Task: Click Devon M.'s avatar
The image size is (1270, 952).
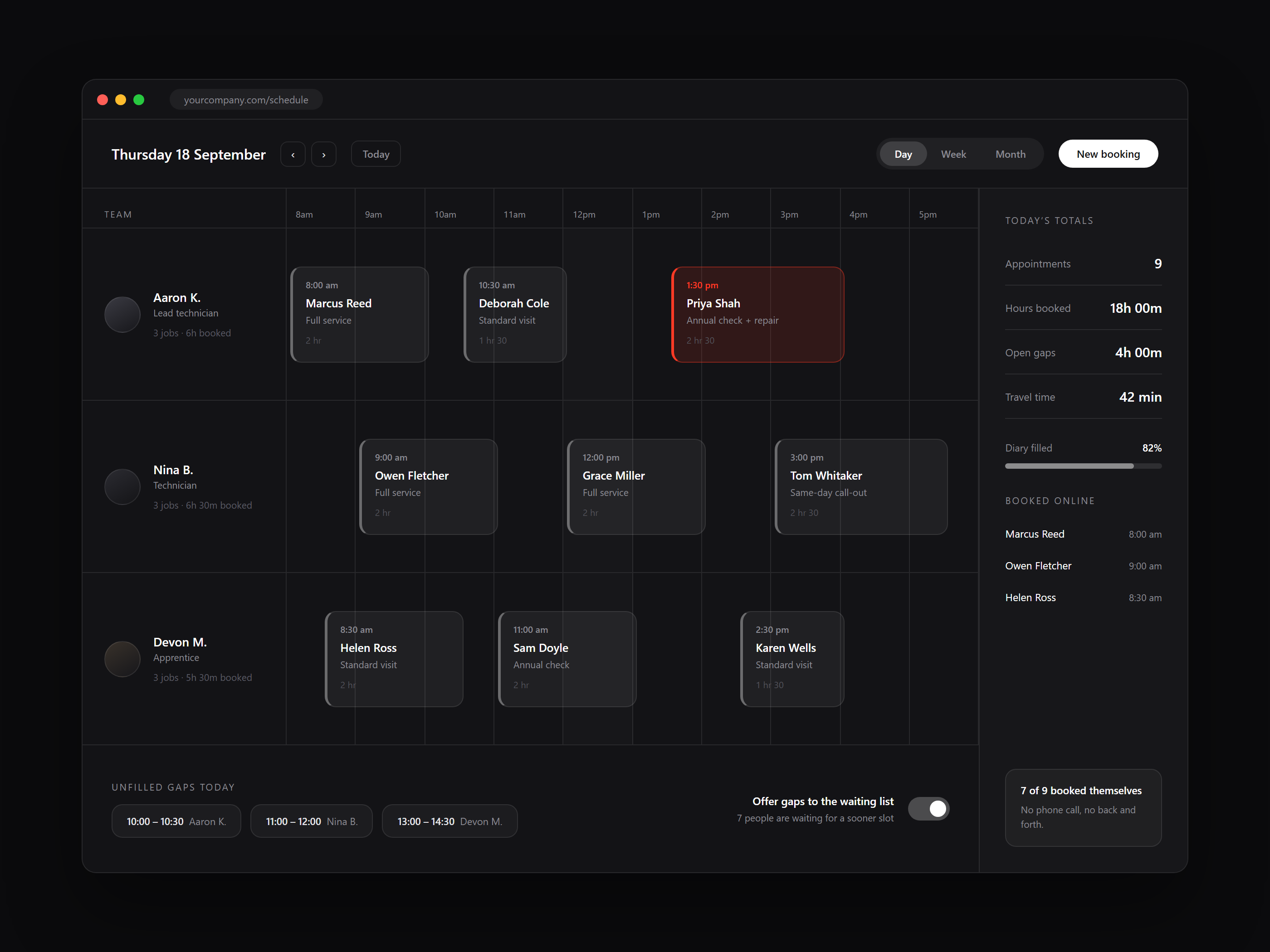Action: pyautogui.click(x=122, y=659)
